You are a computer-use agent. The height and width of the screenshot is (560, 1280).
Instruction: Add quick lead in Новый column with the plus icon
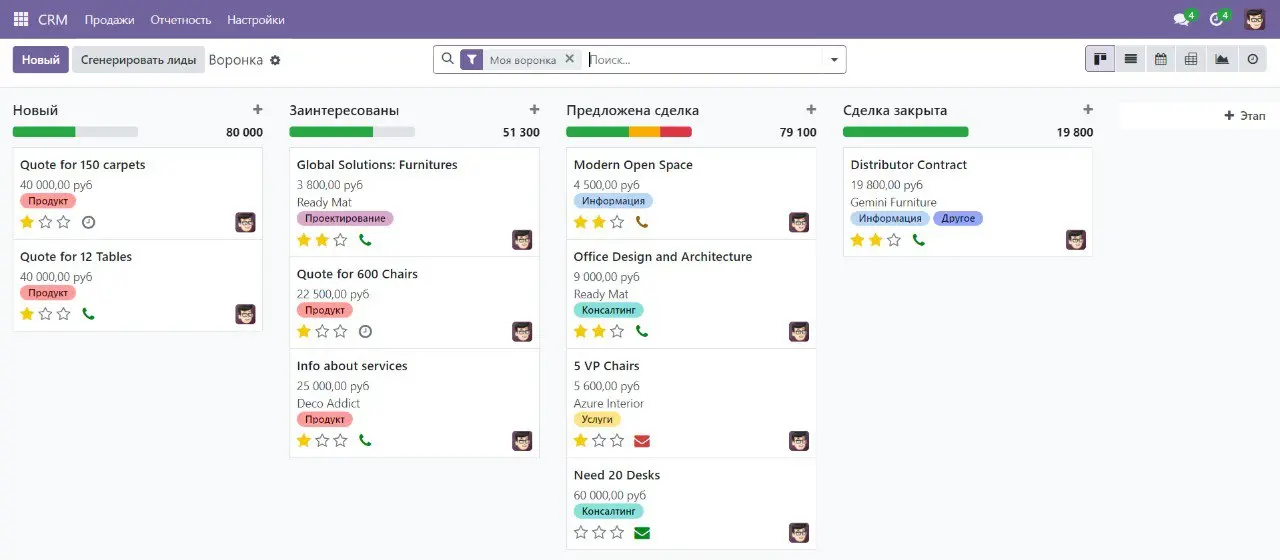pos(257,110)
